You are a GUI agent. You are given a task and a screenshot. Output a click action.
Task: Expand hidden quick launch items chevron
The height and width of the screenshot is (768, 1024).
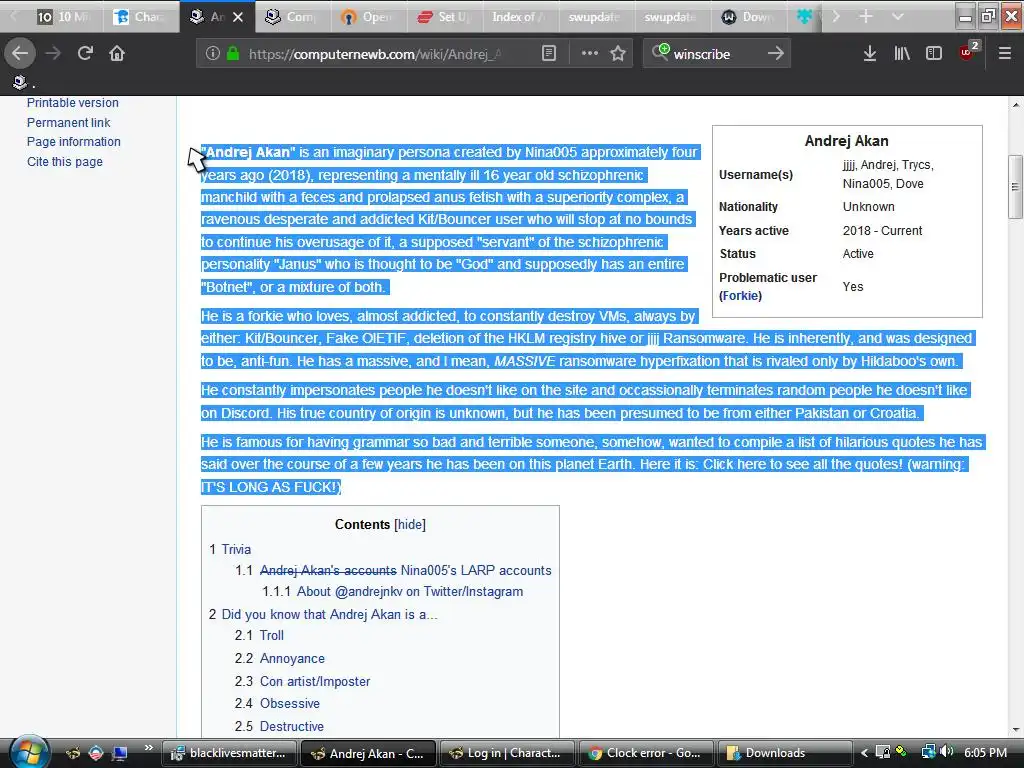point(148,748)
